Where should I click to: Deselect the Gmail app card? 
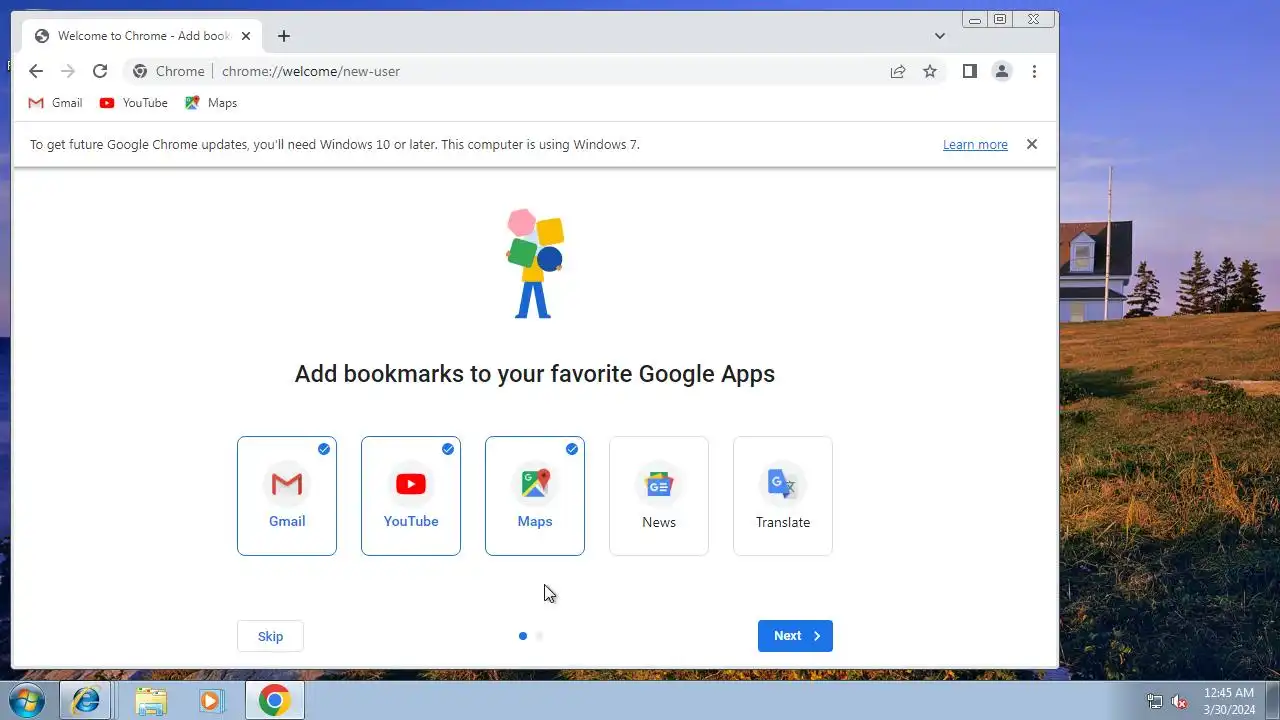coord(287,496)
